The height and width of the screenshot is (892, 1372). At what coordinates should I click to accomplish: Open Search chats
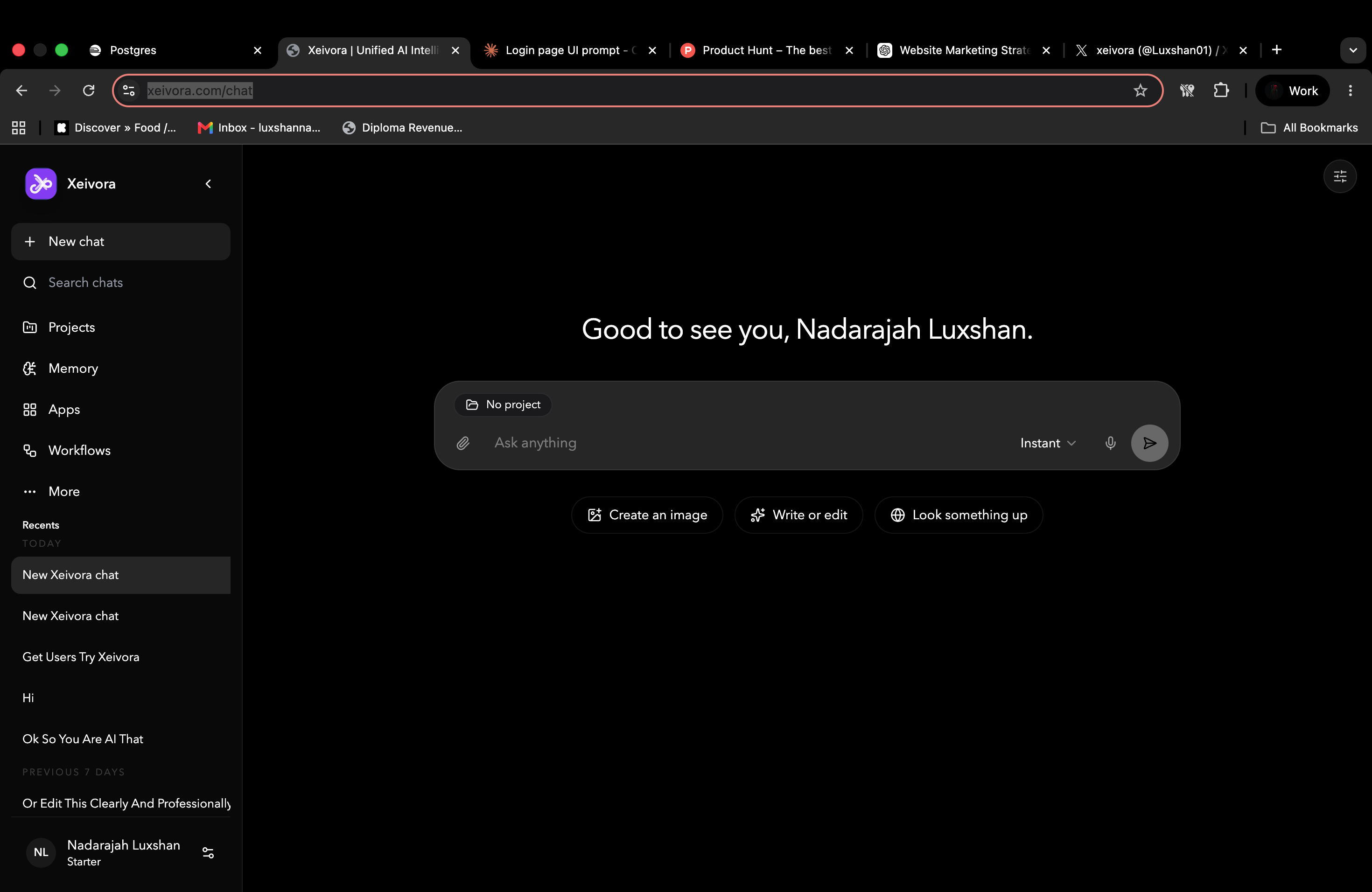click(120, 282)
